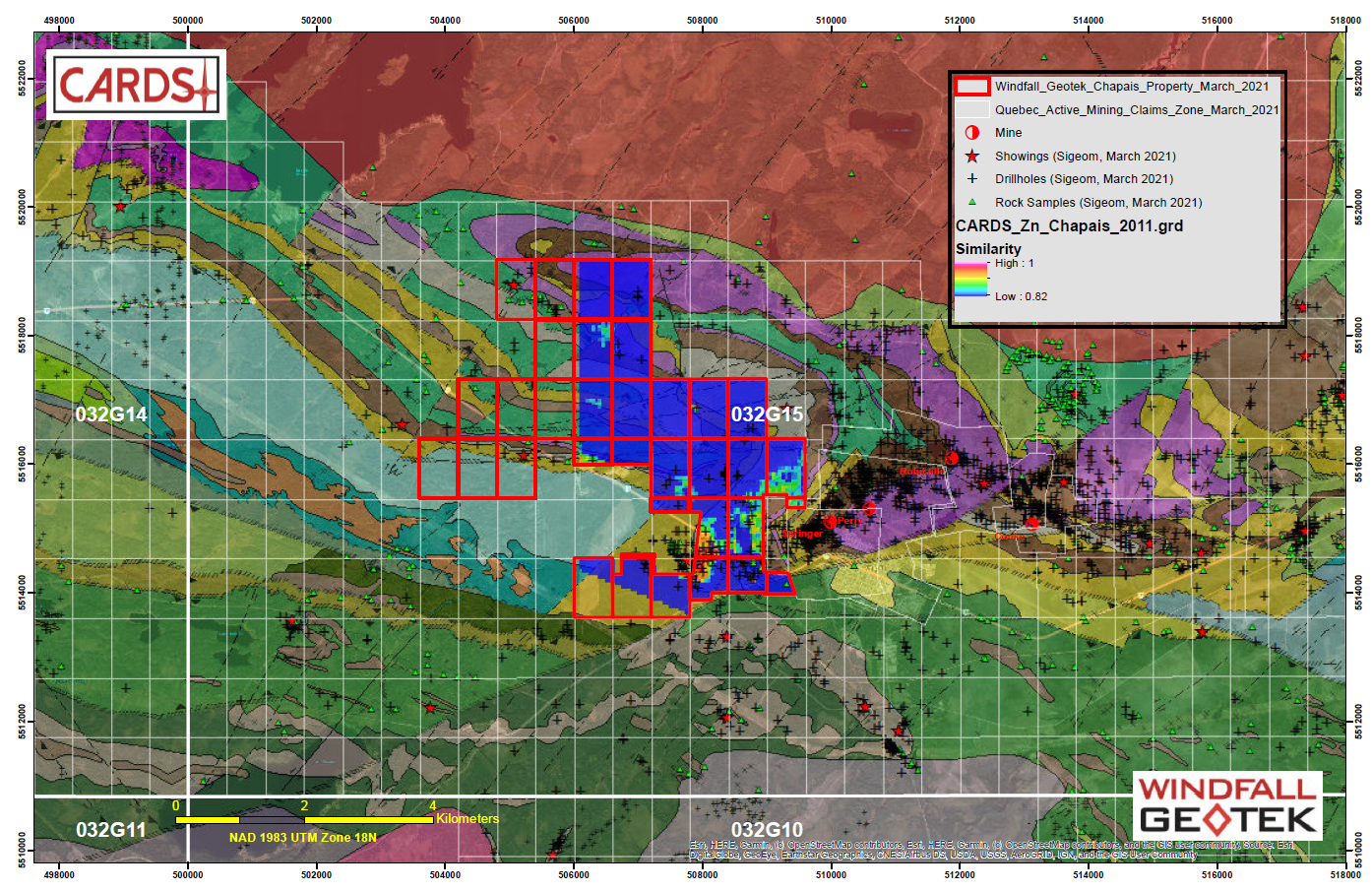Click the red property outline legend swatch
Image resolution: width=1372 pixels, height=891 pixels.
972,87
